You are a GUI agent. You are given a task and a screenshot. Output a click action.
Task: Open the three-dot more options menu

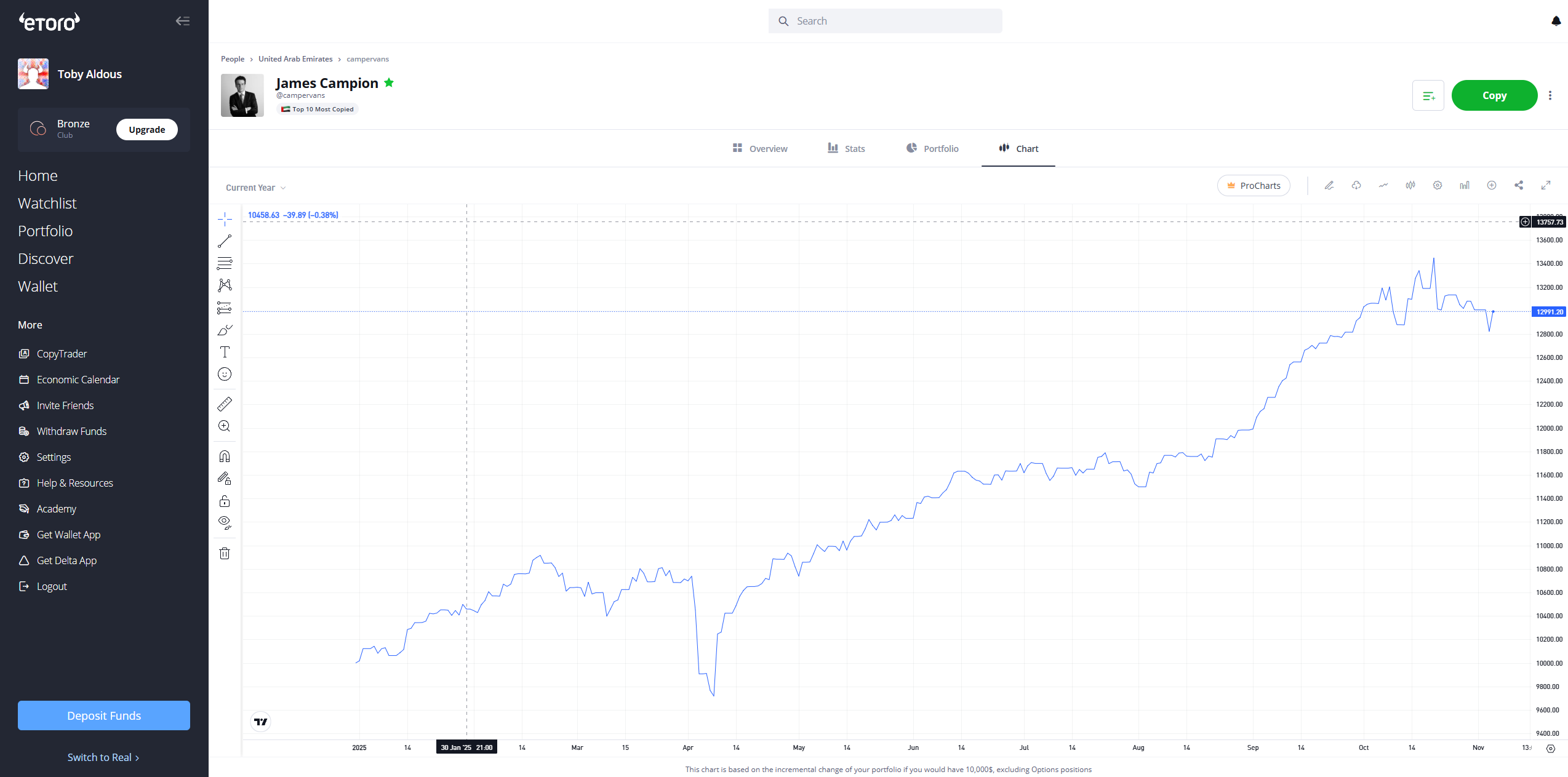[x=1550, y=95]
